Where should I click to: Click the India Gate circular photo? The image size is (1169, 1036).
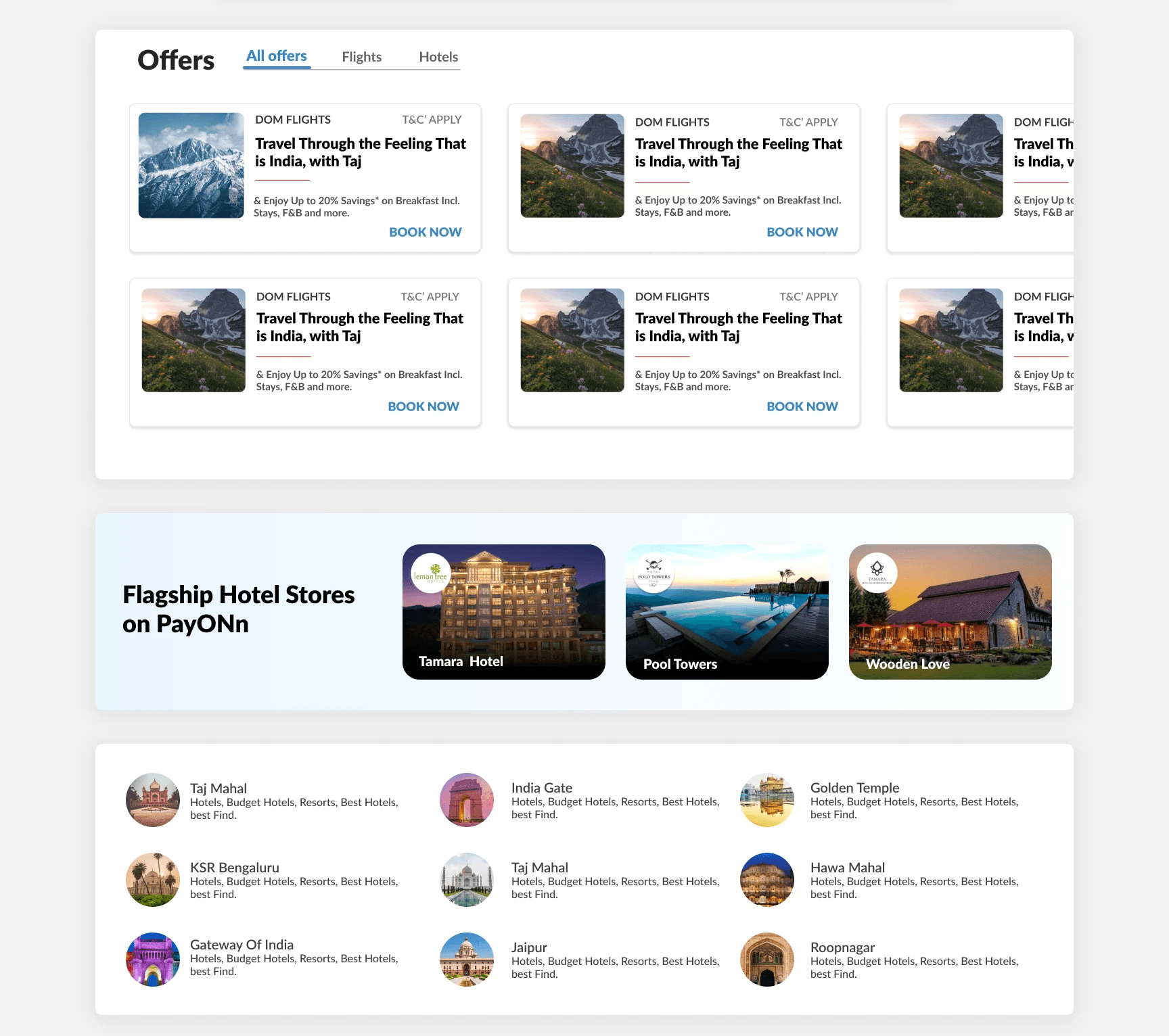(467, 800)
